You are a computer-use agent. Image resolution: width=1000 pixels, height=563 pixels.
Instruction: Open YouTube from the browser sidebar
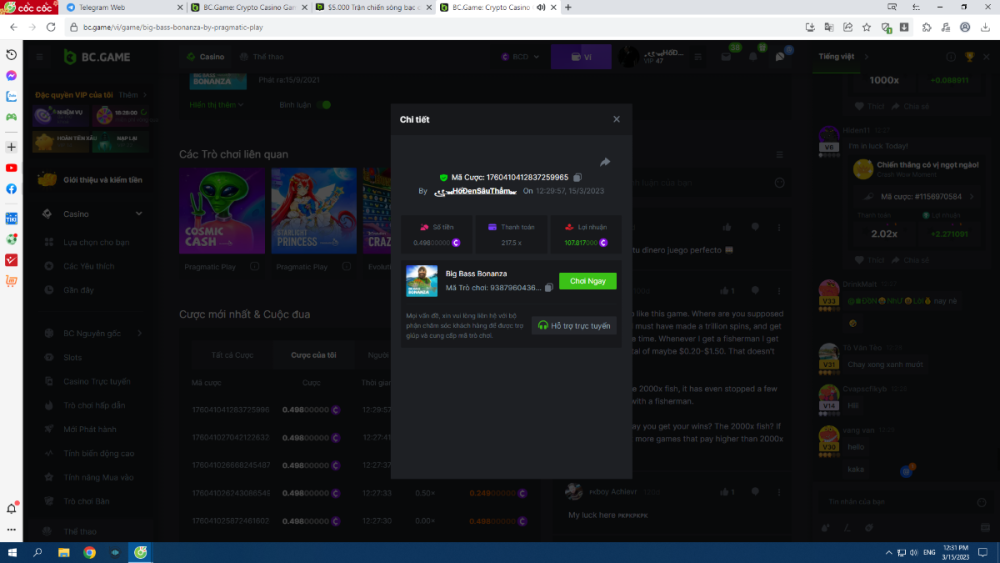[11, 168]
